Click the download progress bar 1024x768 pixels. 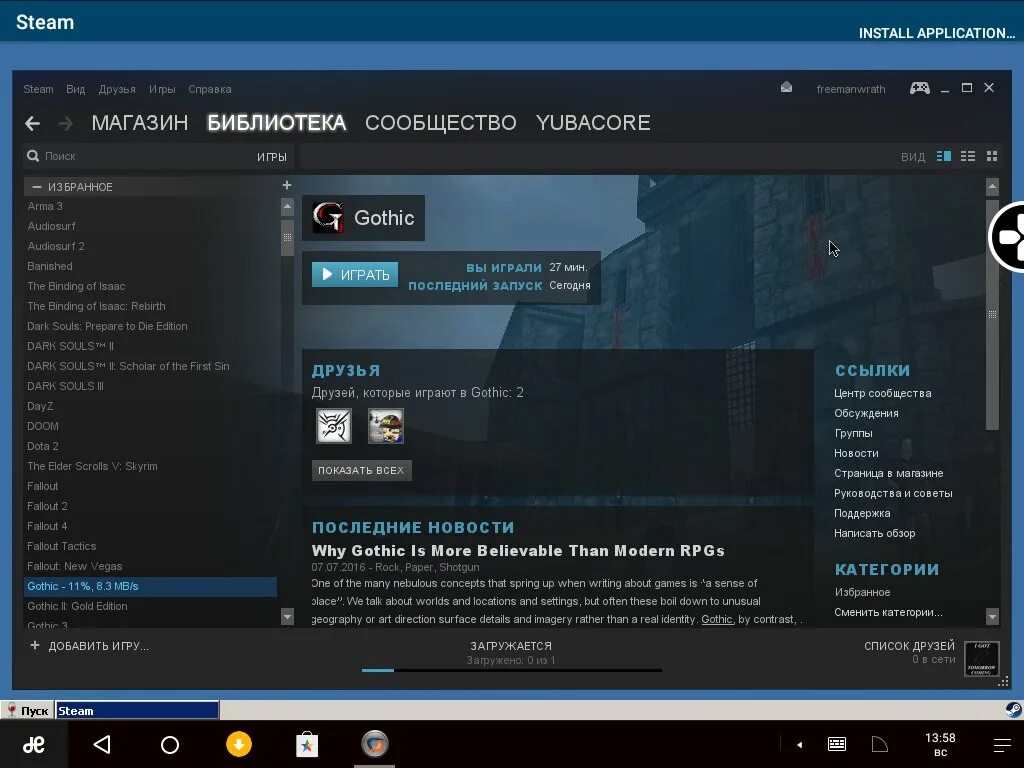coord(511,670)
